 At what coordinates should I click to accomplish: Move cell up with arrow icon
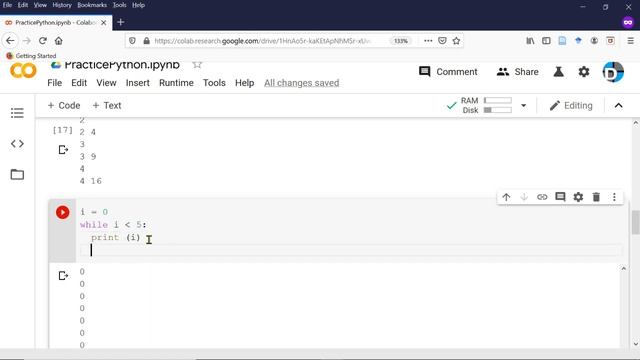pos(506,197)
